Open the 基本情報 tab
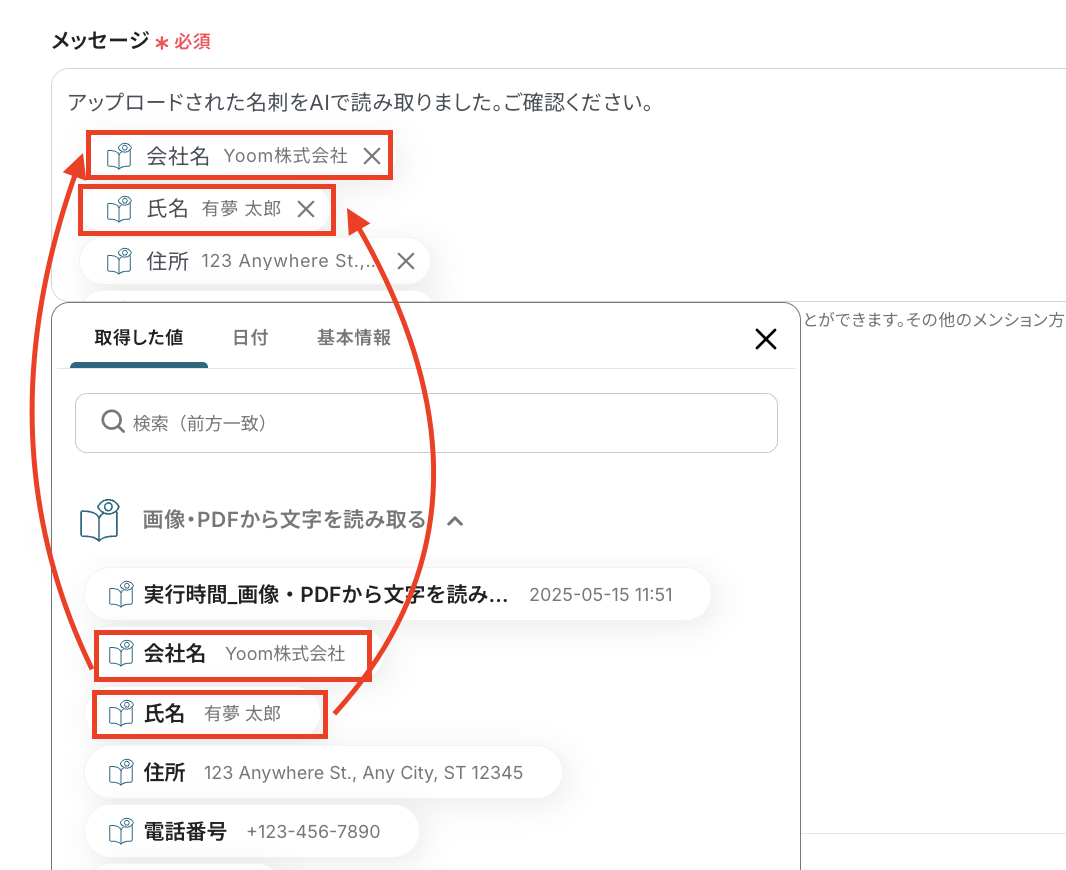 [354, 338]
